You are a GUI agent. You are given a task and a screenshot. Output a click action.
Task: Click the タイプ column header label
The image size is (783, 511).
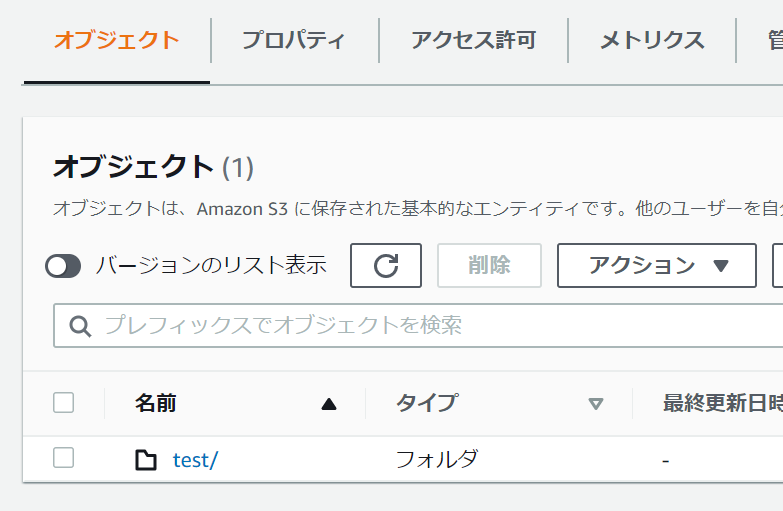(427, 403)
